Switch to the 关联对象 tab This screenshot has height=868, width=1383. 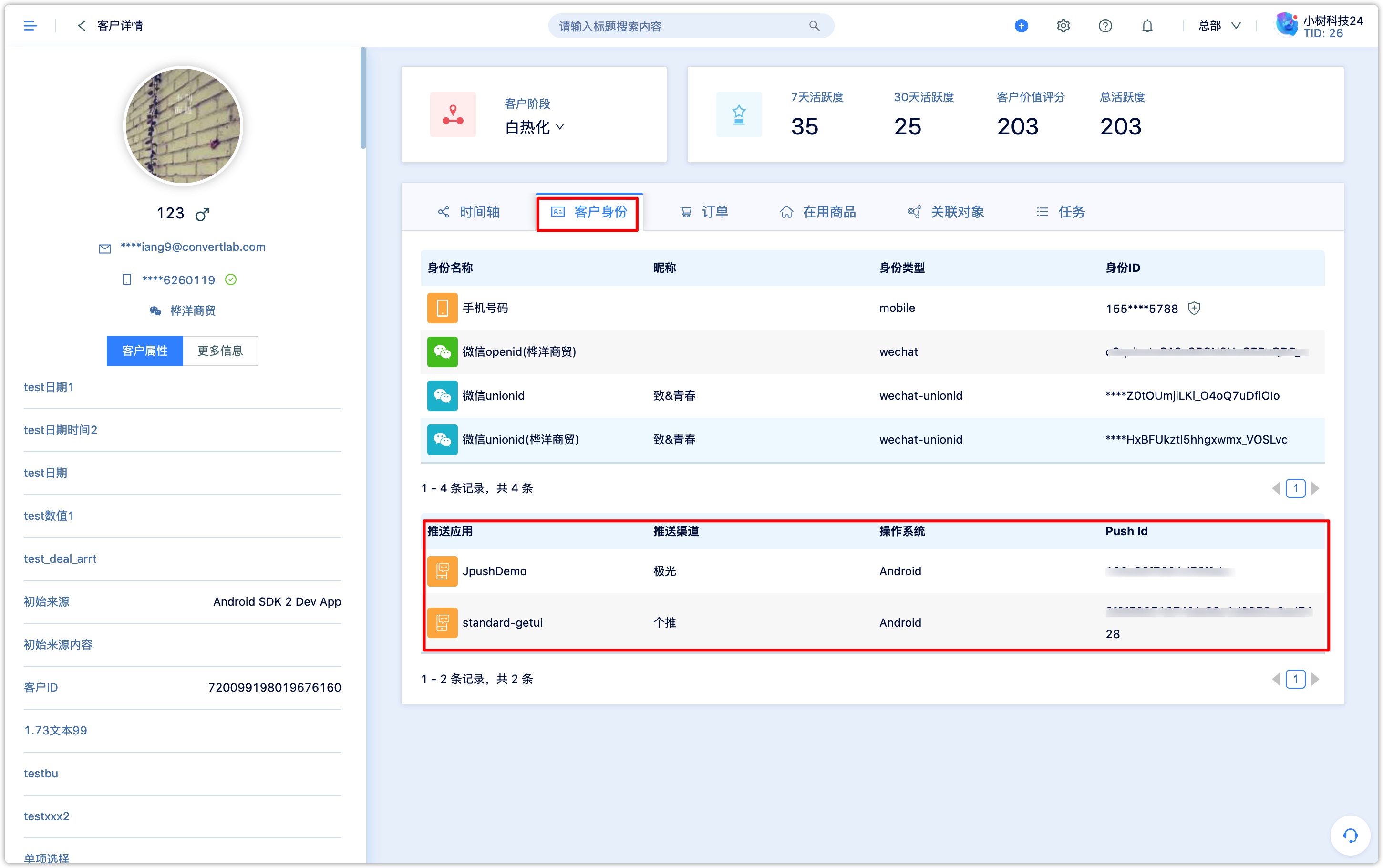coord(946,212)
